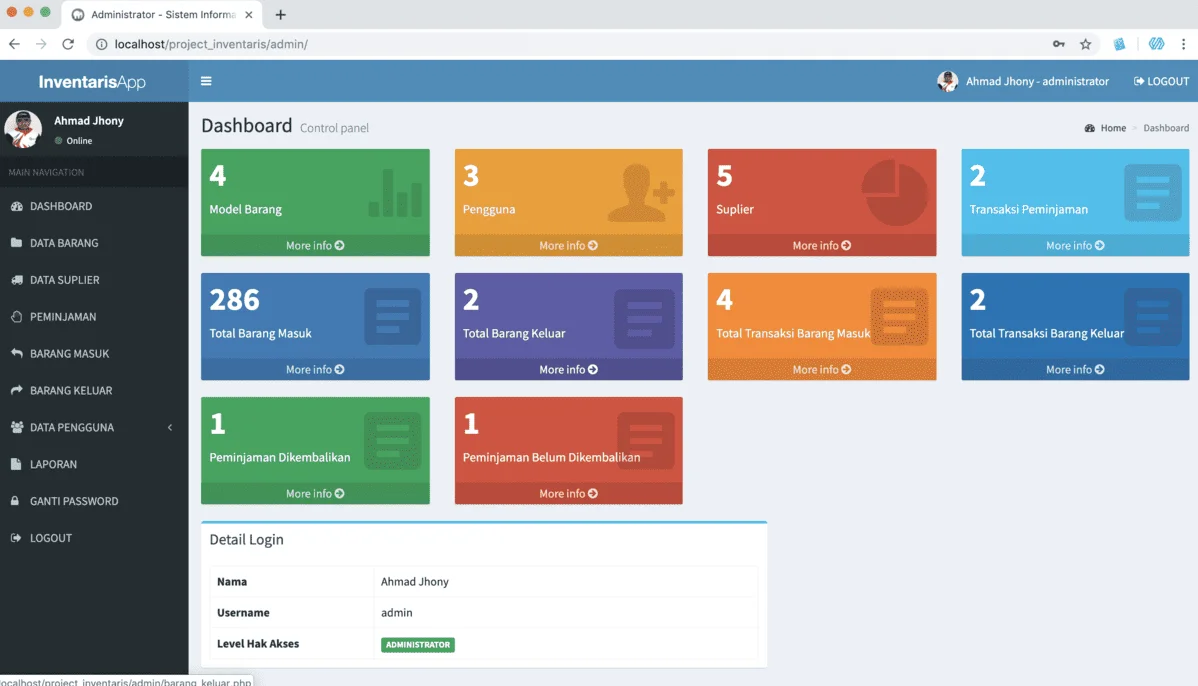Click the Barang Keluar share arrow icon
Image resolution: width=1198 pixels, height=686 pixels.
click(x=16, y=391)
